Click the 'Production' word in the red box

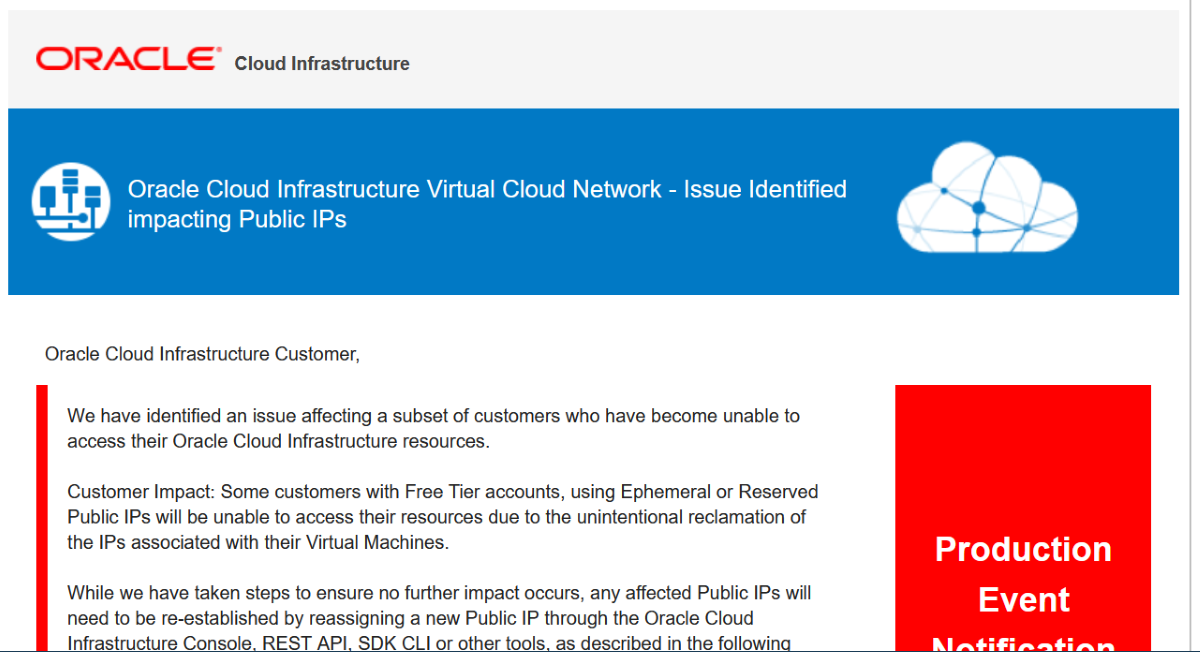1023,549
